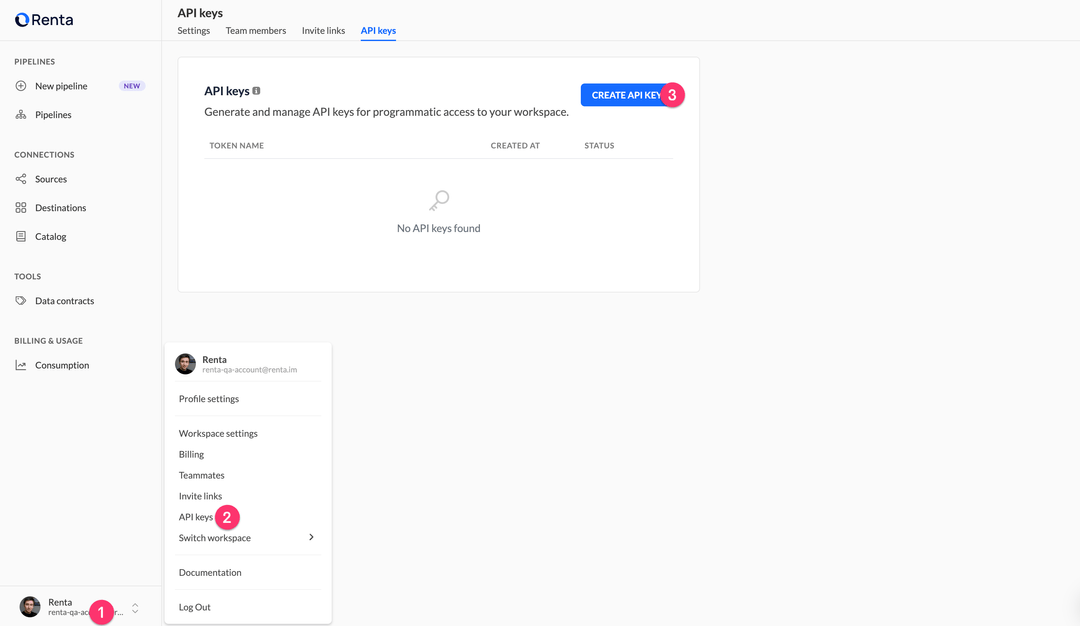Image resolution: width=1080 pixels, height=626 pixels.
Task: Select the New pipeline icon in sidebar
Action: [22, 86]
